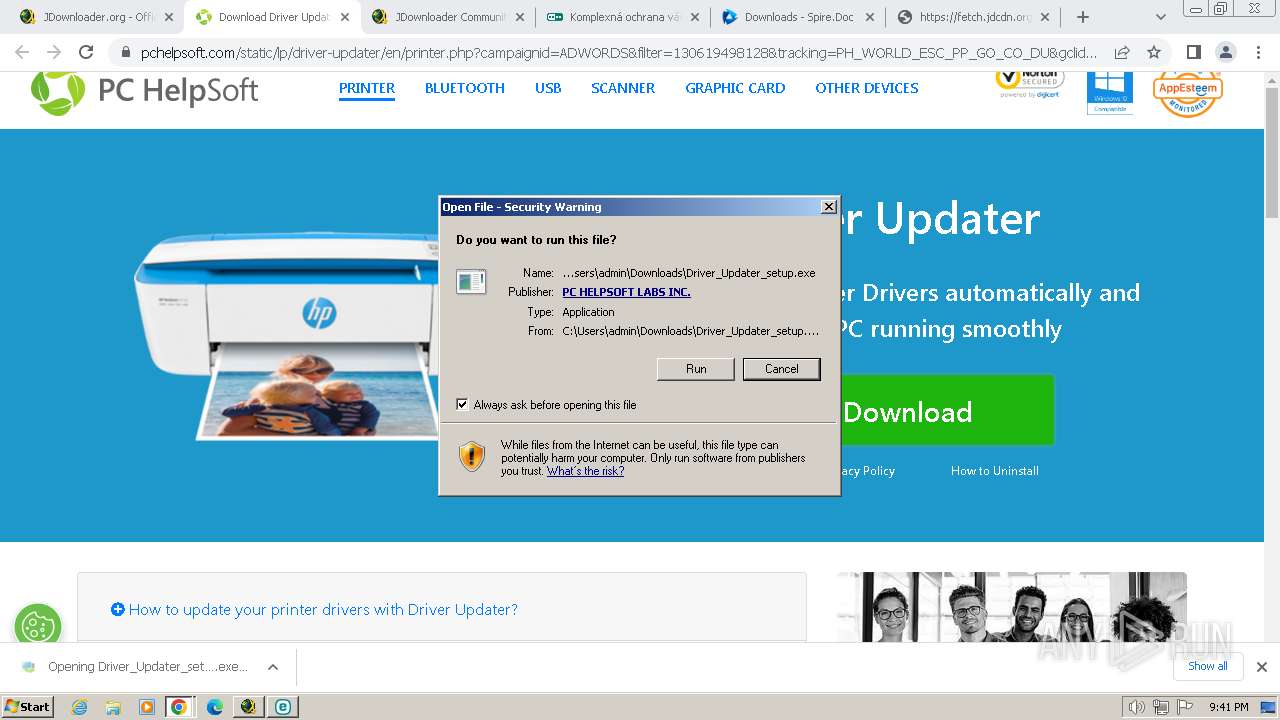Image resolution: width=1280 pixels, height=720 pixels.
Task: Open the PC HELPSOFT LABS INC. publisher link
Action: (626, 292)
